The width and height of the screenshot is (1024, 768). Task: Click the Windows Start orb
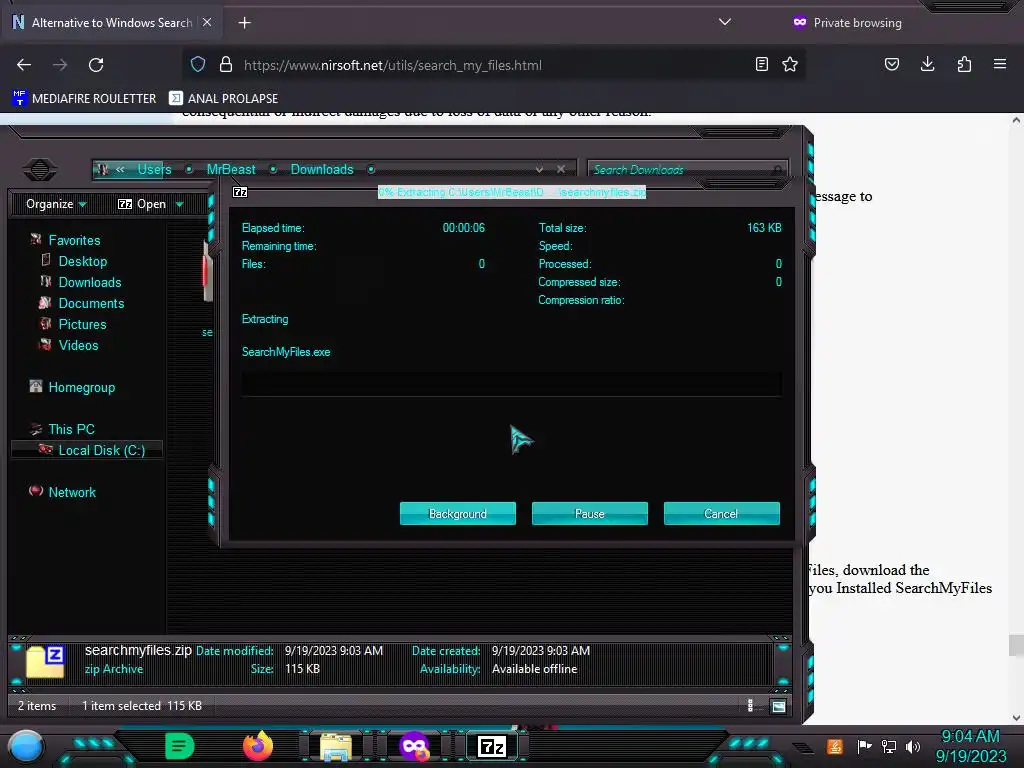coord(26,746)
